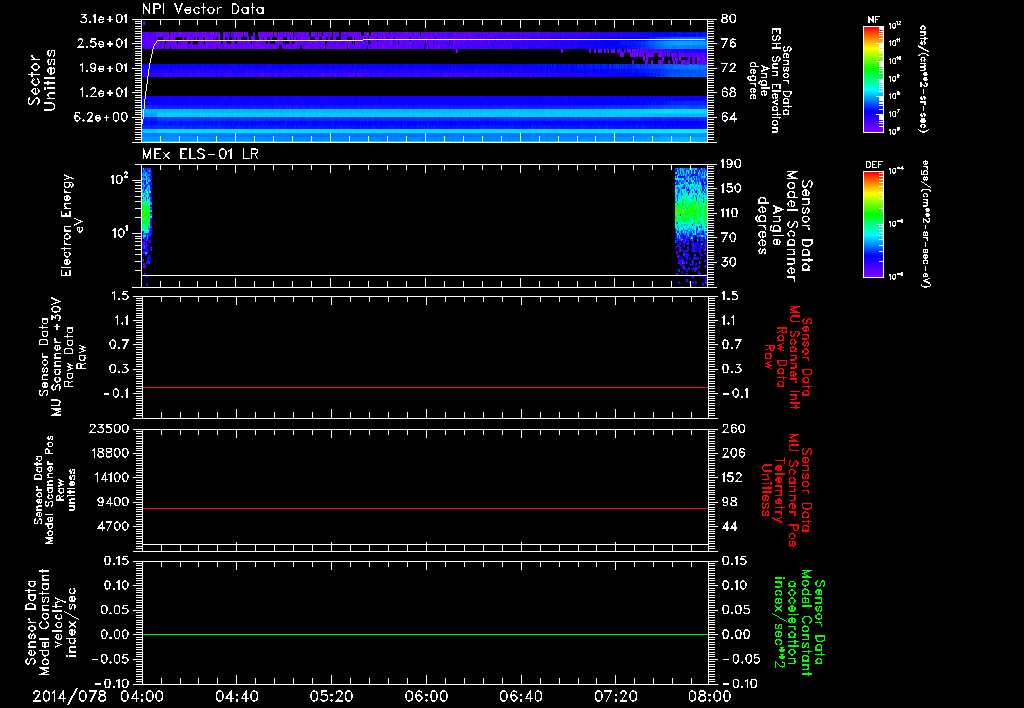Image resolution: width=1024 pixels, height=708 pixels.
Task: Click the Model Scanner Pos Raw unitless axis title
Action: pos(55,489)
